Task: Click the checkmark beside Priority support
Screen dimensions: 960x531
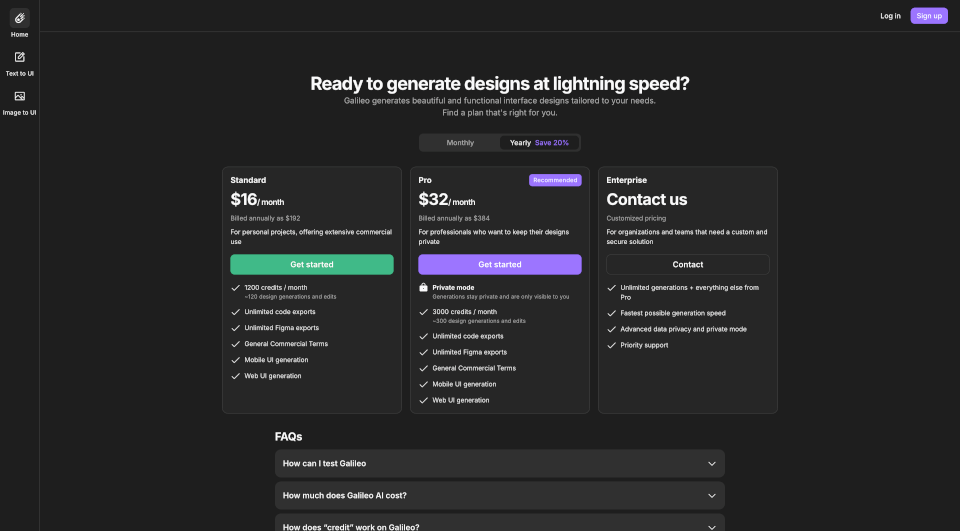Action: click(611, 345)
